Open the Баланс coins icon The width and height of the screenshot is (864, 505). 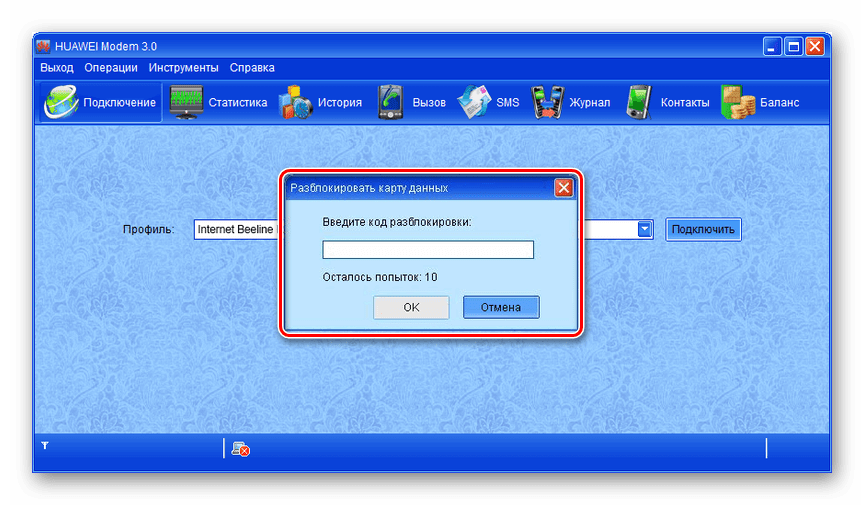coord(737,102)
